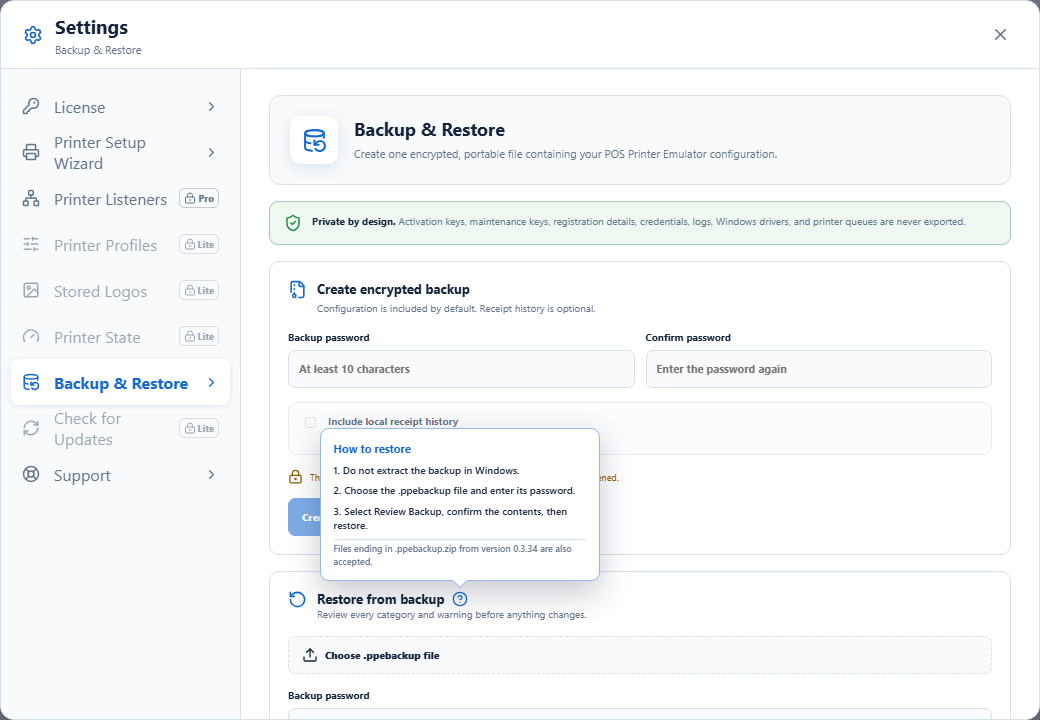
Task: Click the Printer Profiles sliders icon
Action: coord(31,245)
